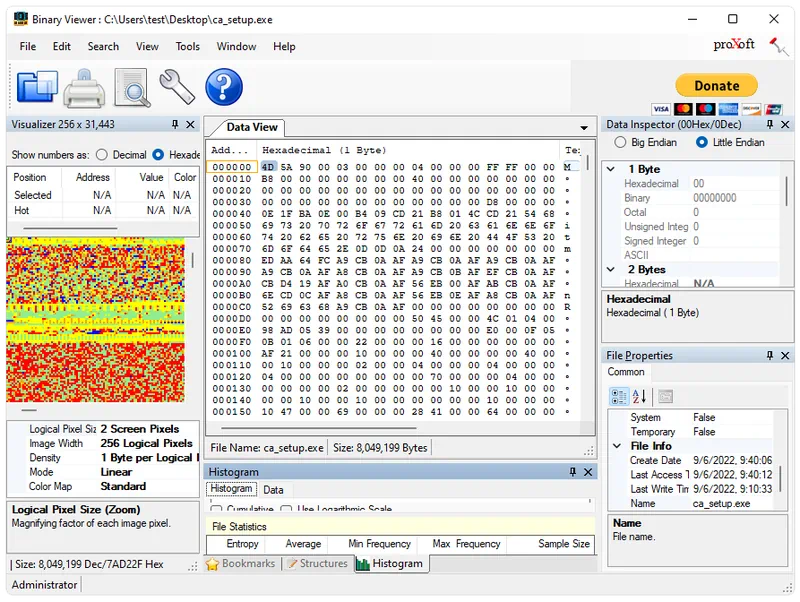
Task: Select hex byte 5A in first row
Action: coord(286,167)
